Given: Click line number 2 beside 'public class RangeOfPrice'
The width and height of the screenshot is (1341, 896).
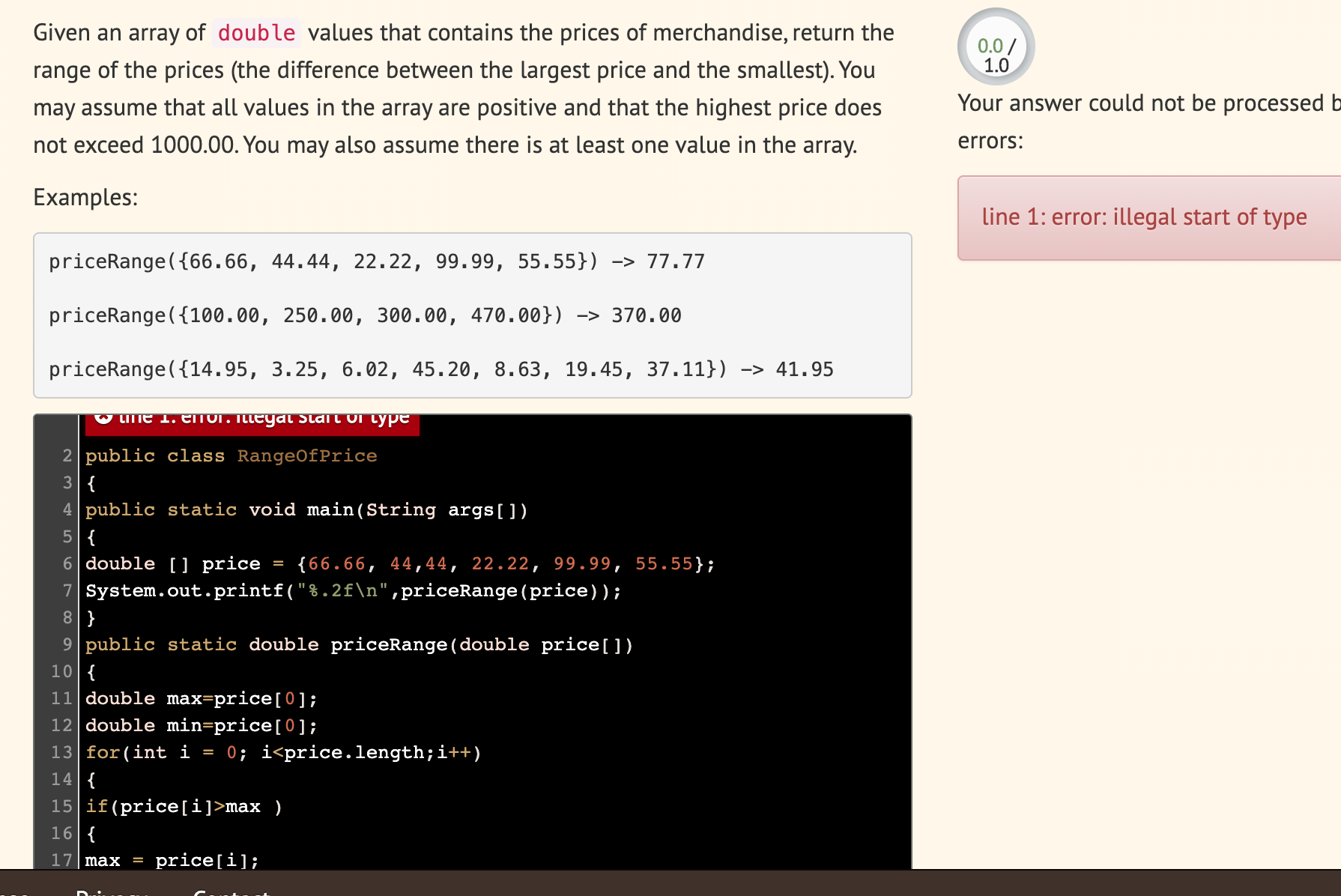Looking at the screenshot, I should pyautogui.click(x=66, y=455).
